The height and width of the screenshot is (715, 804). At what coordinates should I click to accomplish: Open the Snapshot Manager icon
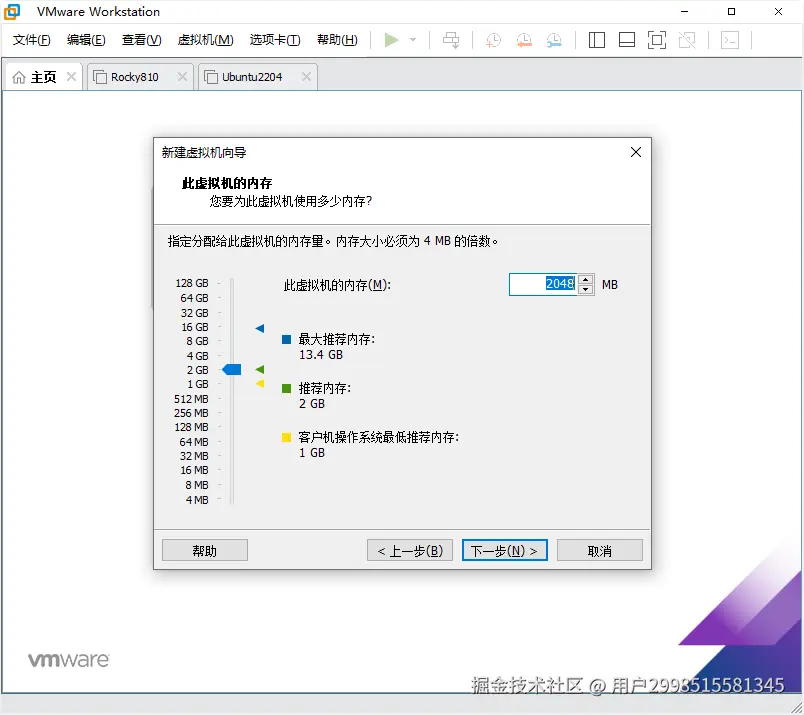pos(554,40)
